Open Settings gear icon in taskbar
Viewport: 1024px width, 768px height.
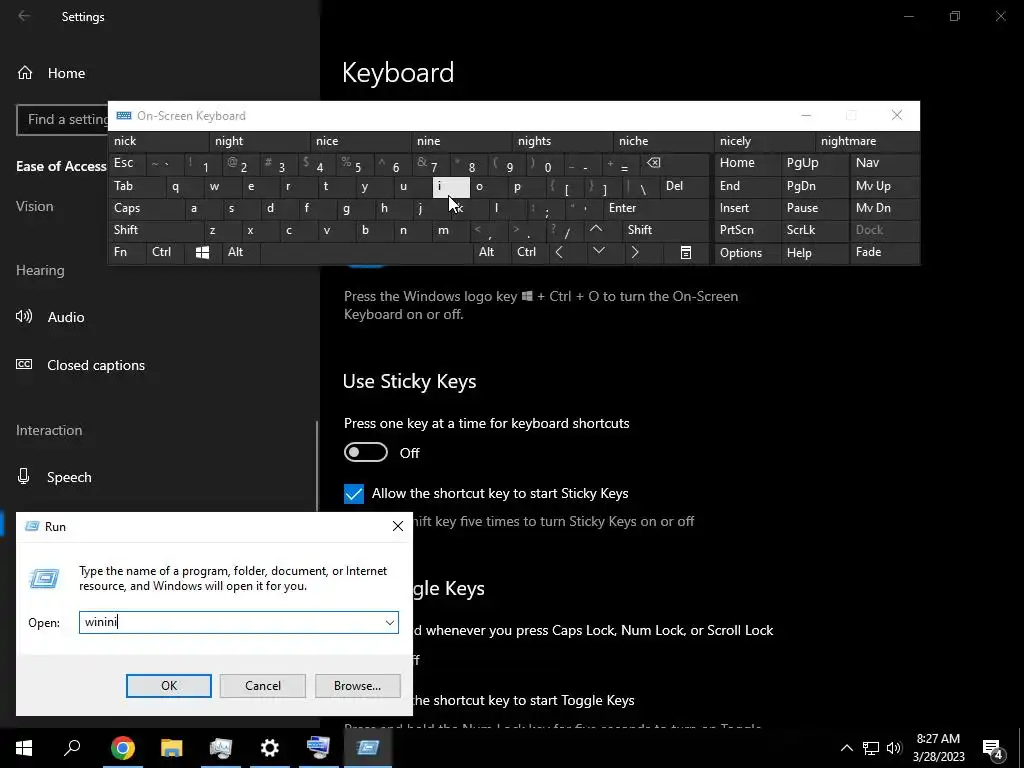[269, 748]
